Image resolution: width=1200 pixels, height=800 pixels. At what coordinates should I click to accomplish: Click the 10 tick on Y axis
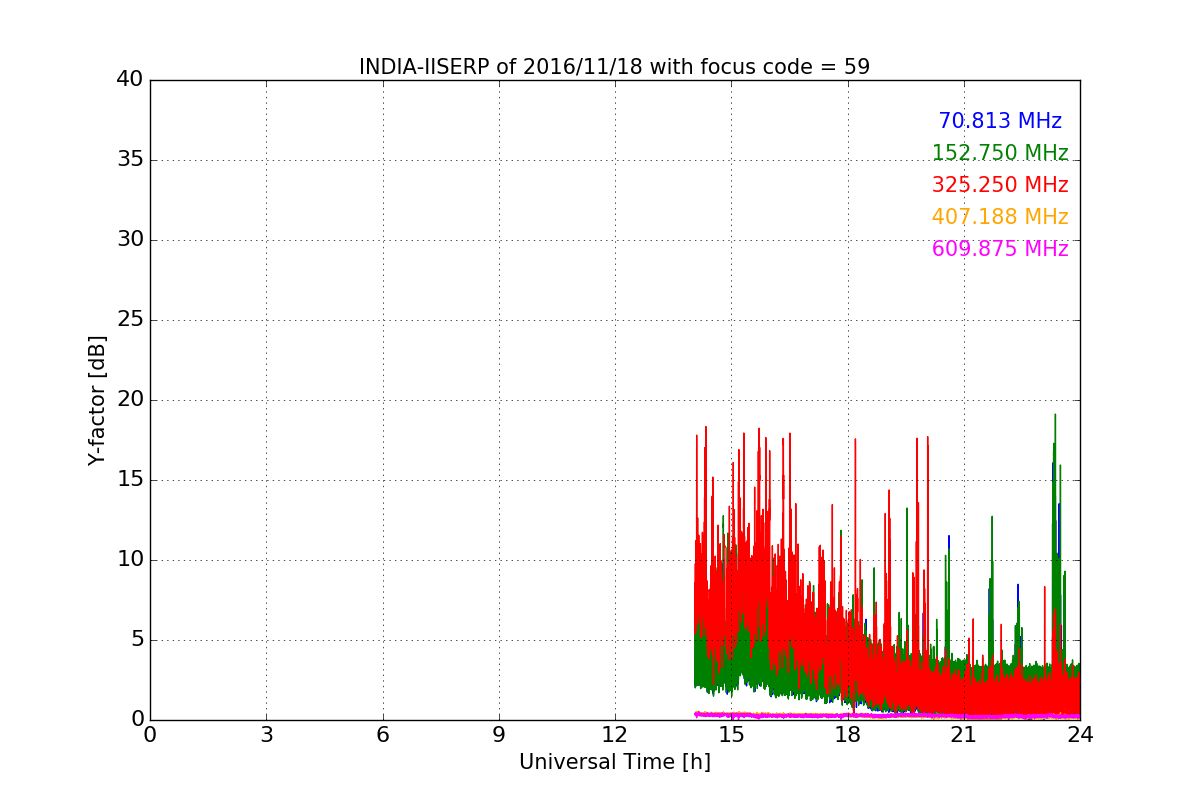(130, 560)
